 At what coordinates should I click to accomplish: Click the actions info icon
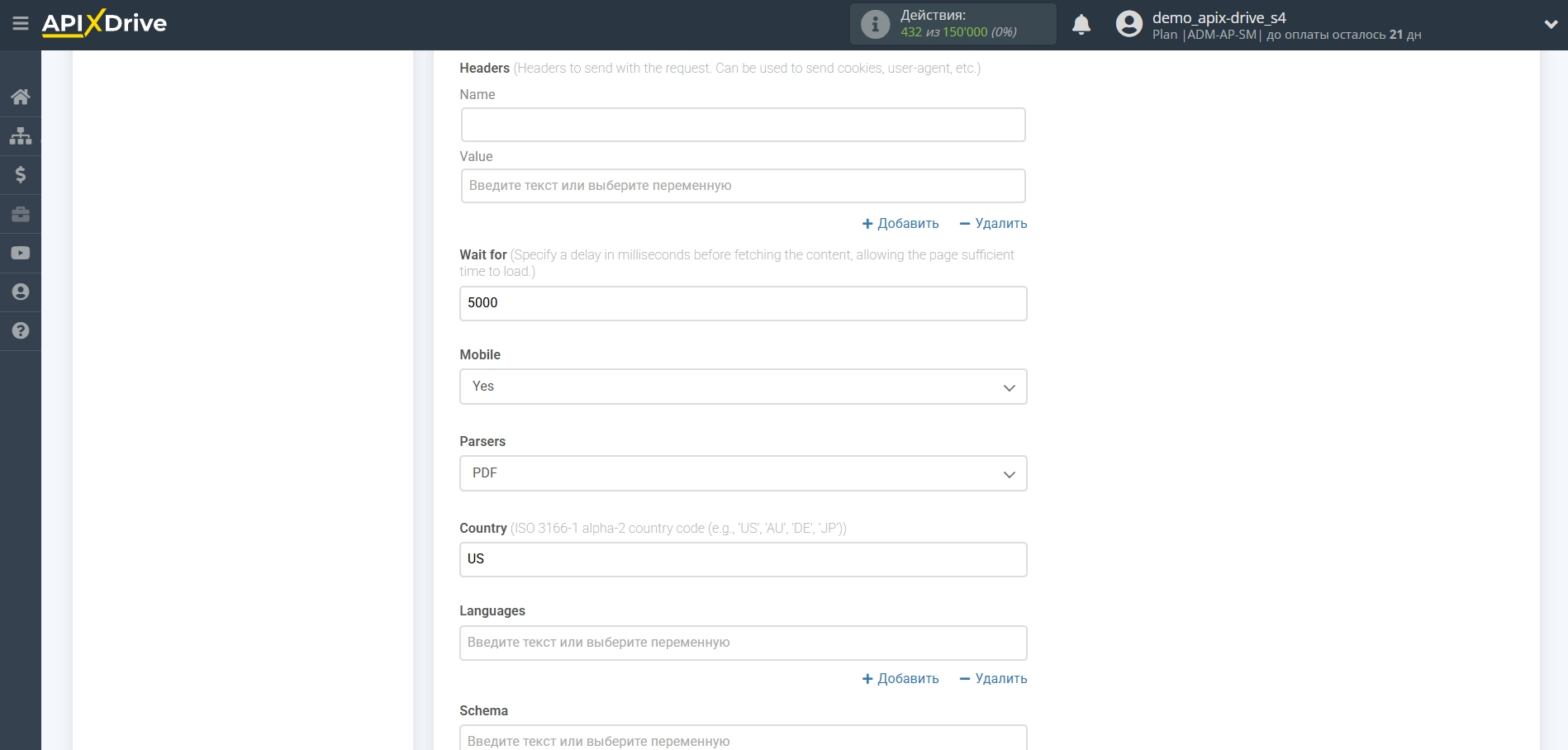coord(875,24)
